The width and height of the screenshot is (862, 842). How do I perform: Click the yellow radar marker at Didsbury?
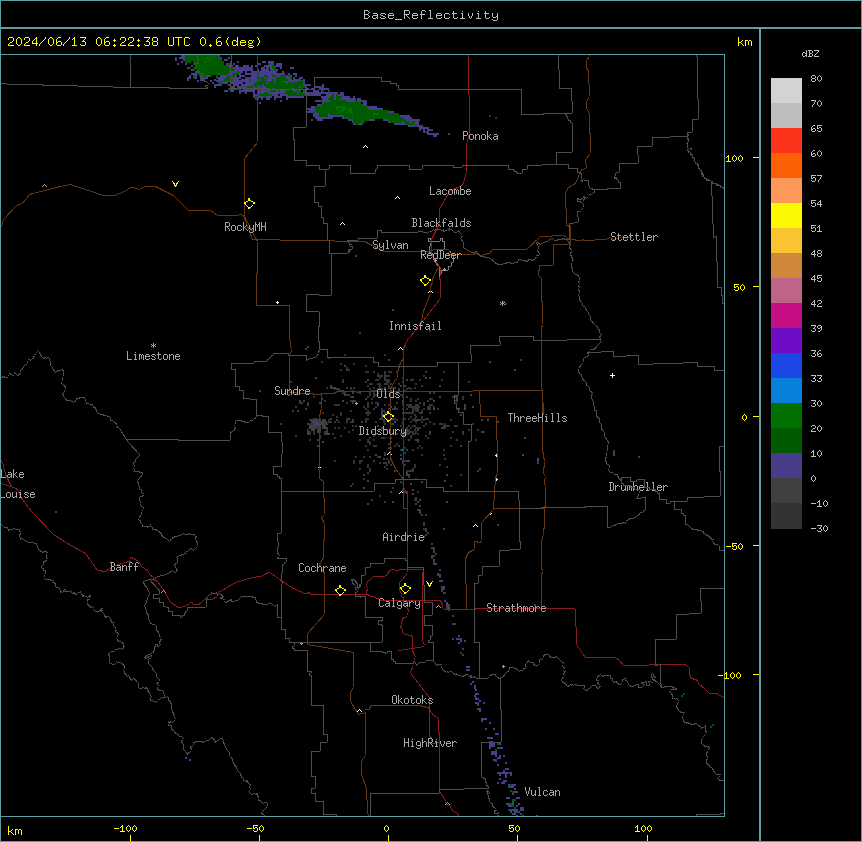click(388, 417)
